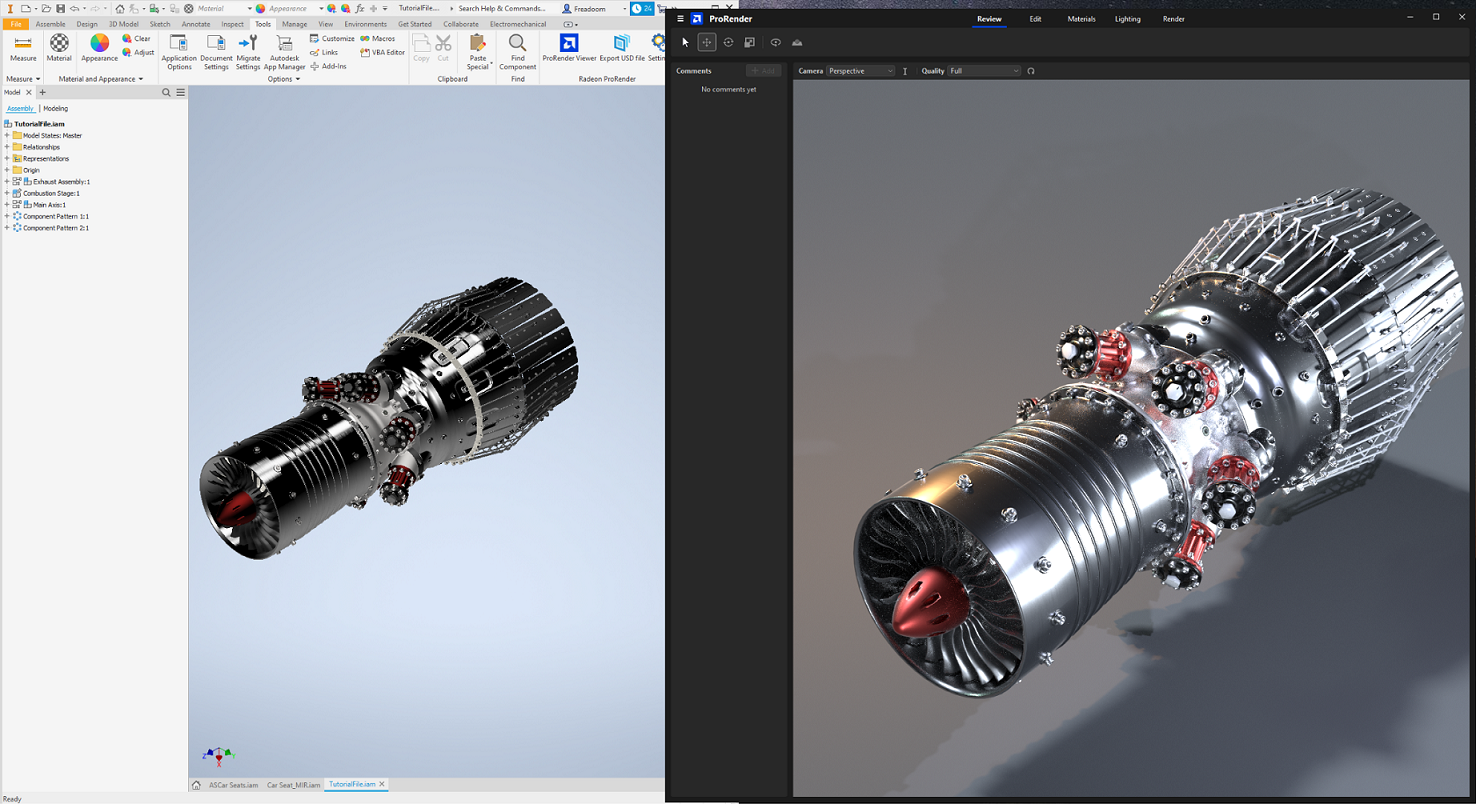Click the refresh icon next to Quality

[x=1031, y=71]
